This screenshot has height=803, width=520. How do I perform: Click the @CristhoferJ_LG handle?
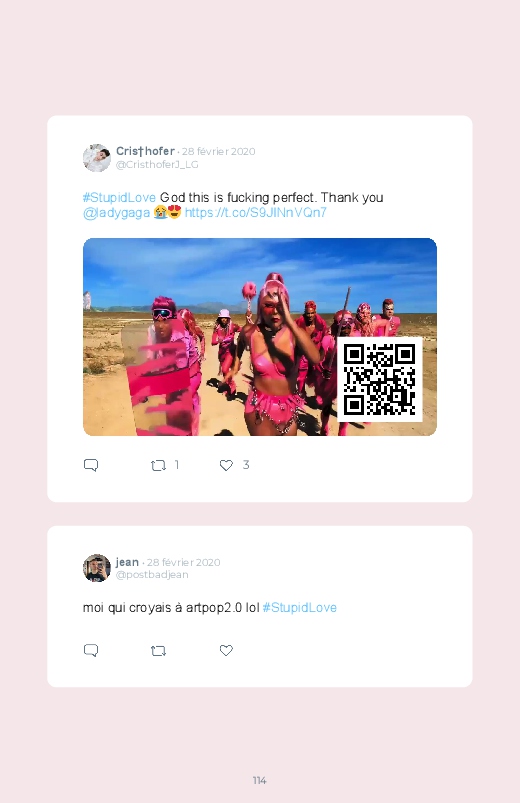(x=157, y=164)
